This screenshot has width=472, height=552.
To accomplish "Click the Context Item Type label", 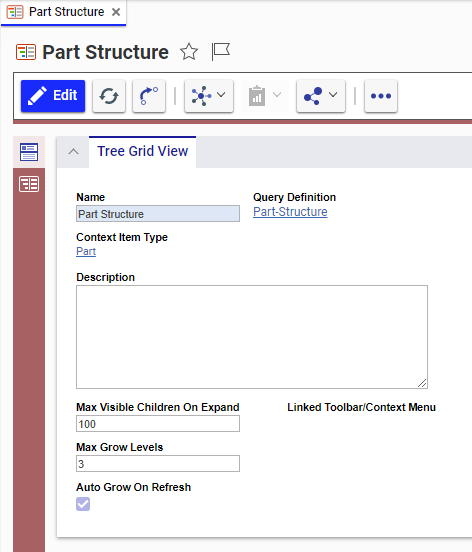I will [122, 237].
